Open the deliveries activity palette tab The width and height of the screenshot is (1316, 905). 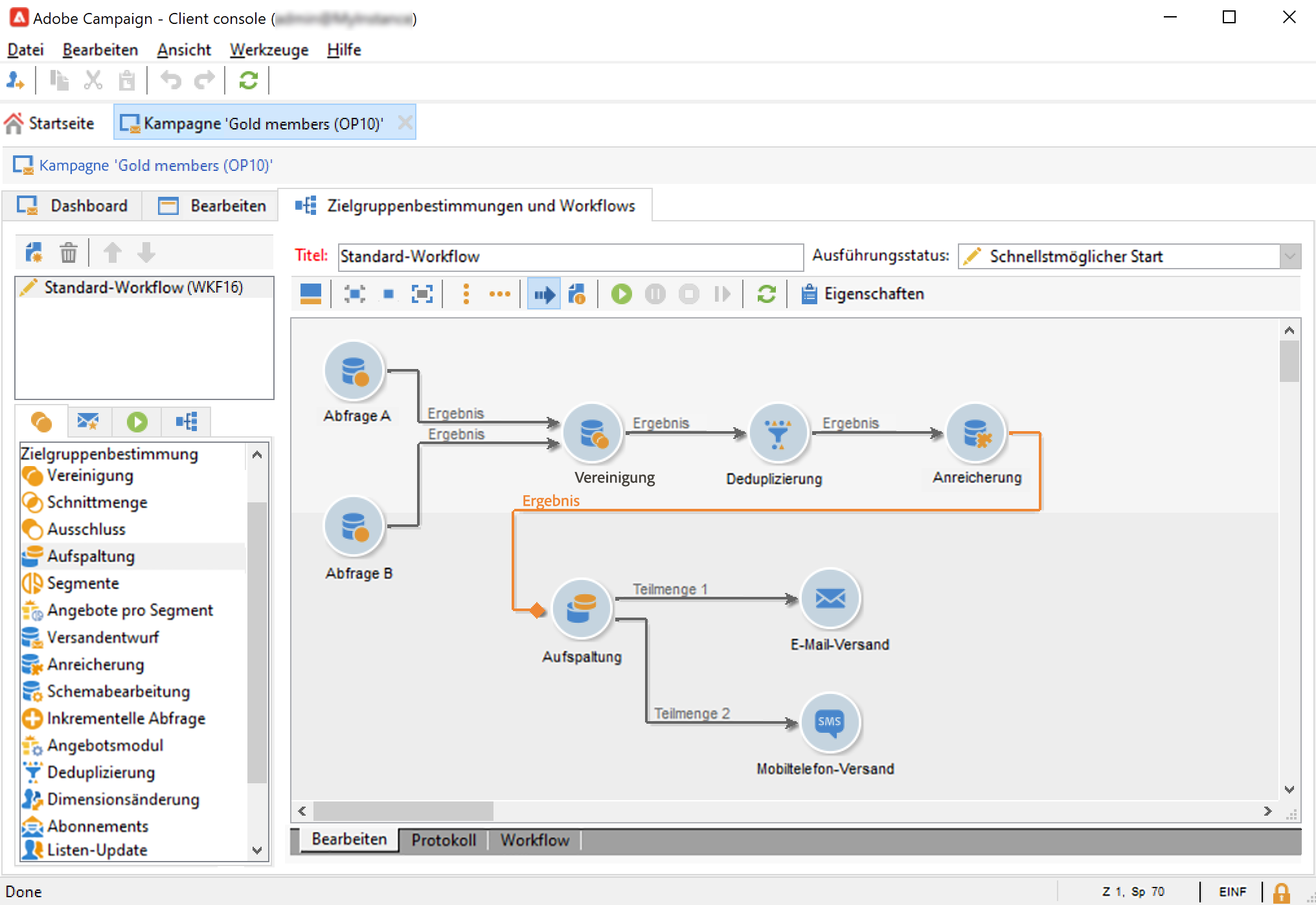click(88, 422)
